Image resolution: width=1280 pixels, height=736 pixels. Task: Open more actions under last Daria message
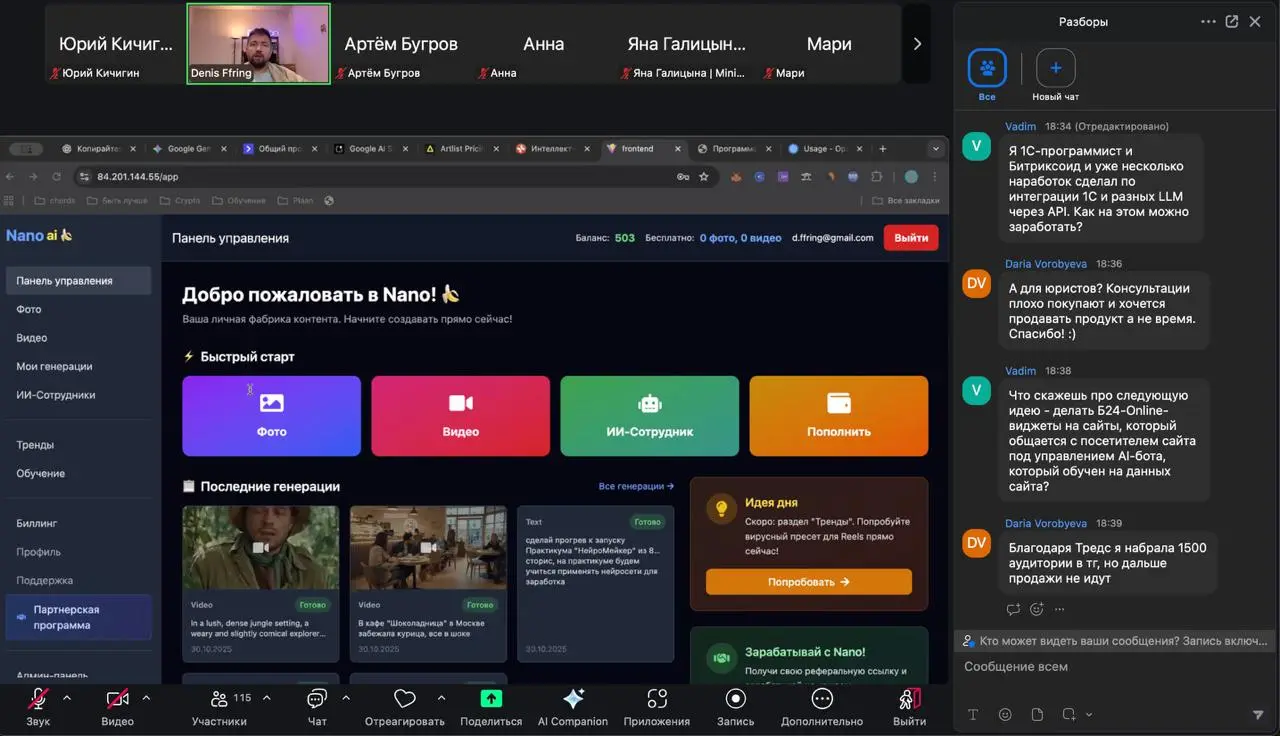pos(1060,609)
